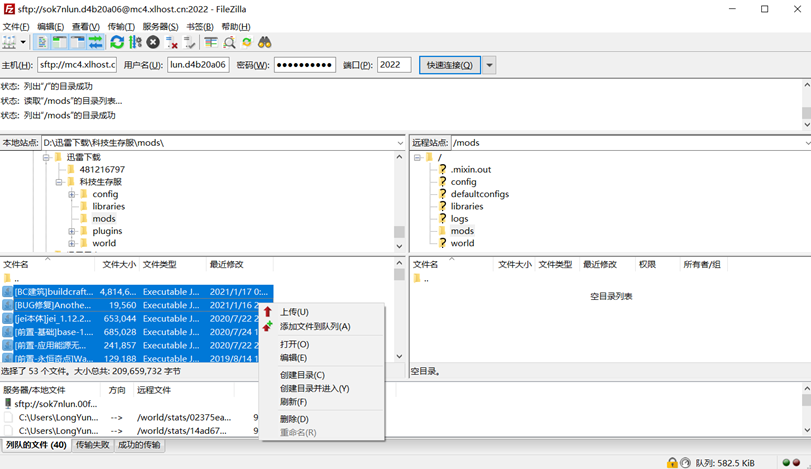The image size is (811, 469).
Task: Open the local site path dropdown
Action: pos(400,143)
